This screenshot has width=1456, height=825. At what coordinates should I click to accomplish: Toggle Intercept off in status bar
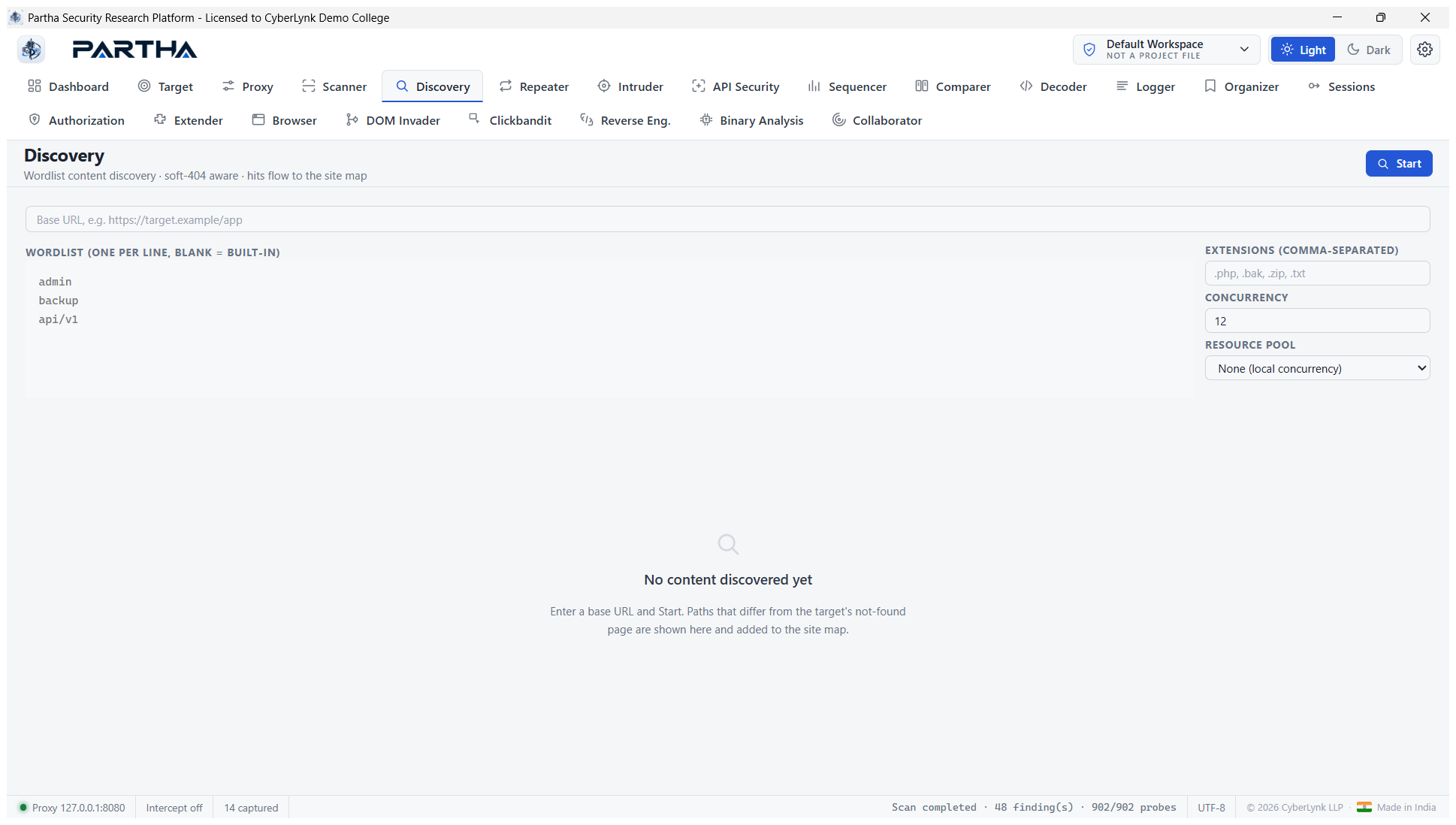click(x=174, y=808)
